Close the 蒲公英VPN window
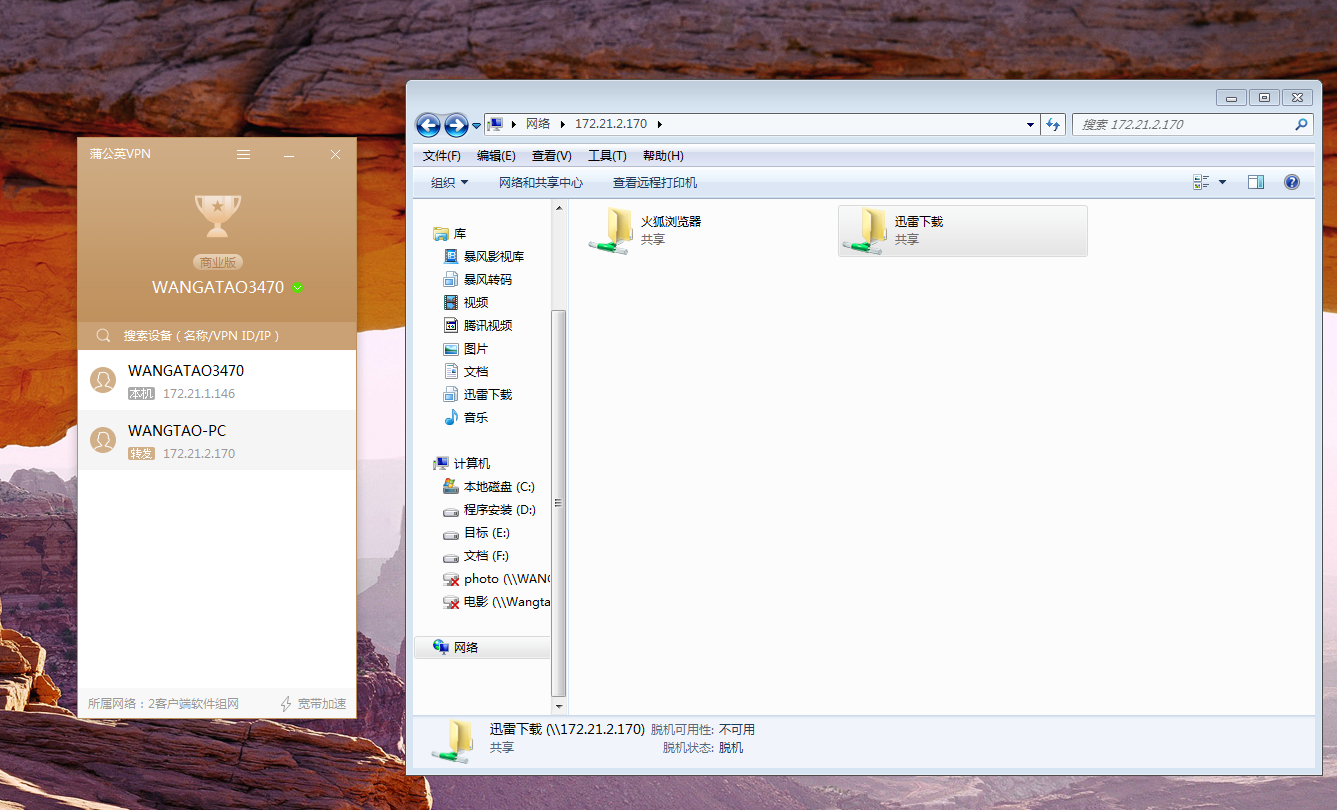This screenshot has width=1337, height=810. tap(336, 154)
